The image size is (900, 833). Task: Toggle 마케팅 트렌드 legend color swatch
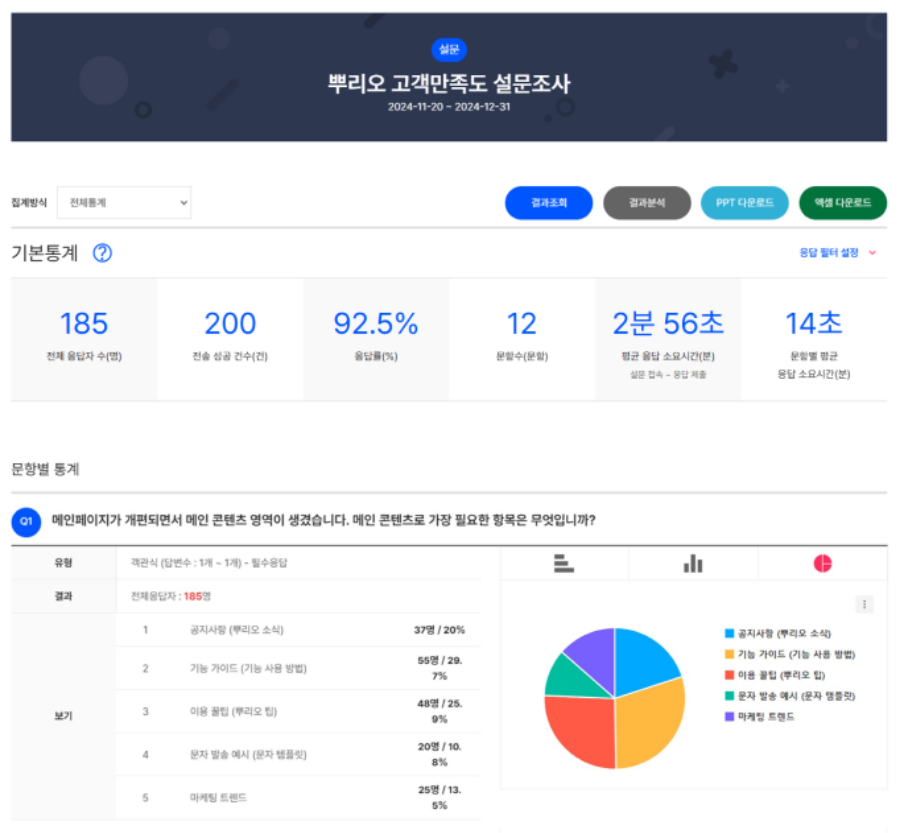coord(730,716)
